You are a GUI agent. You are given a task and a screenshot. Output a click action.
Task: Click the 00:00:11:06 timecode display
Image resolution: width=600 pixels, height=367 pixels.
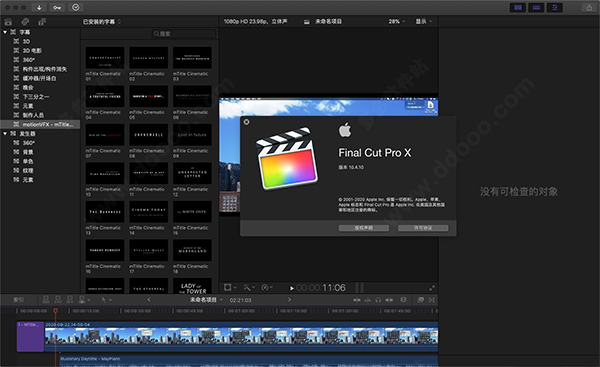[321, 288]
